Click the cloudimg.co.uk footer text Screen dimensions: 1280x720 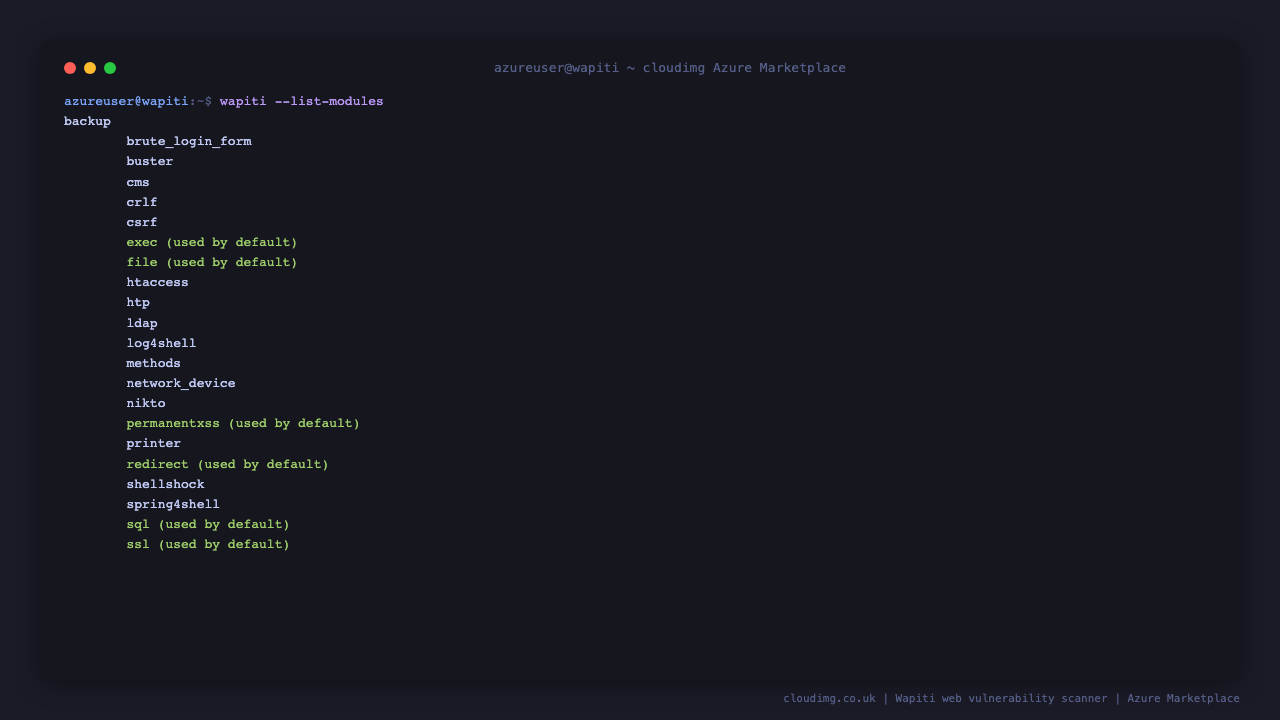(829, 698)
